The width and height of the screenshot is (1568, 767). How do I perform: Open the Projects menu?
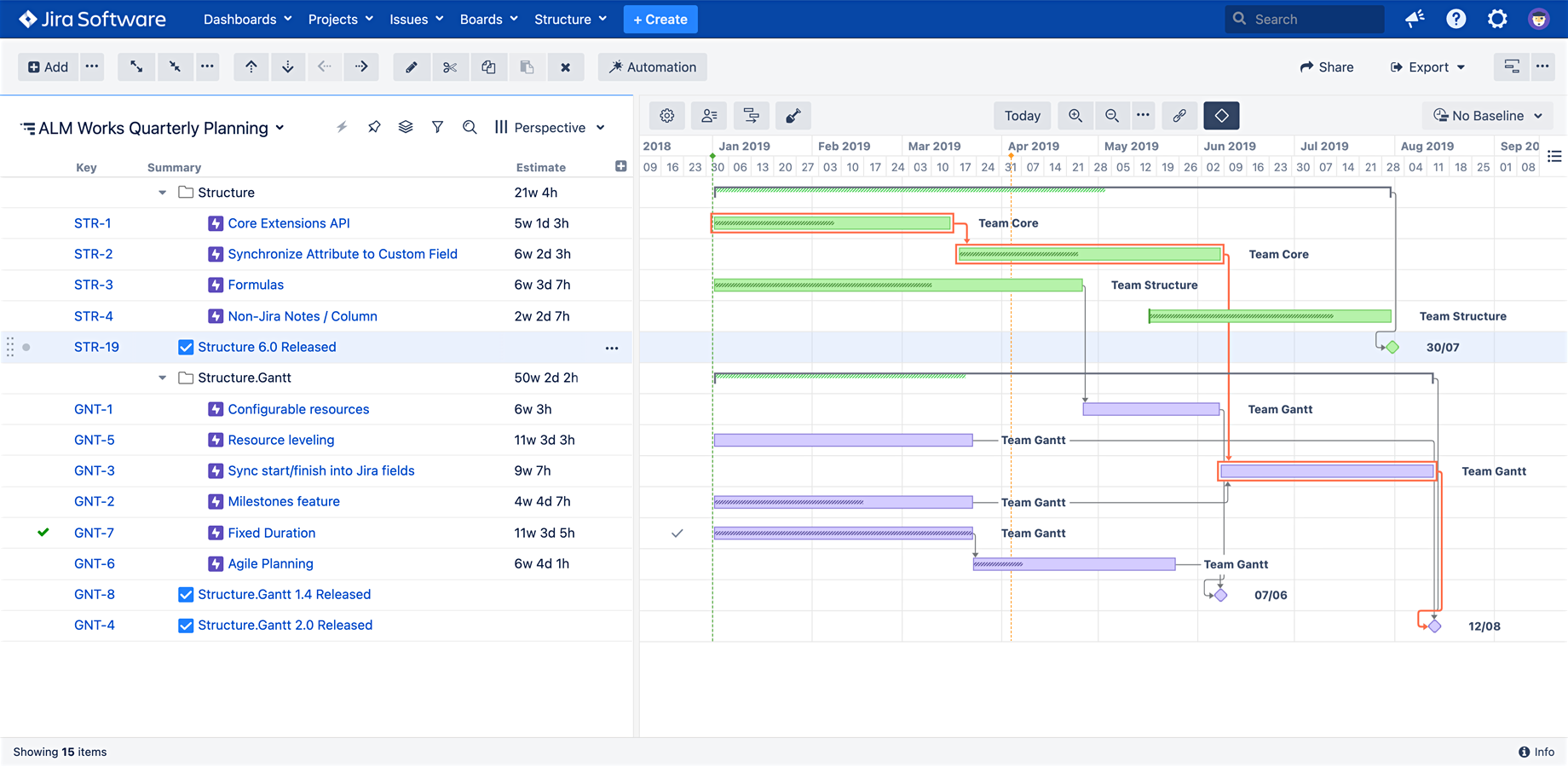coord(340,19)
